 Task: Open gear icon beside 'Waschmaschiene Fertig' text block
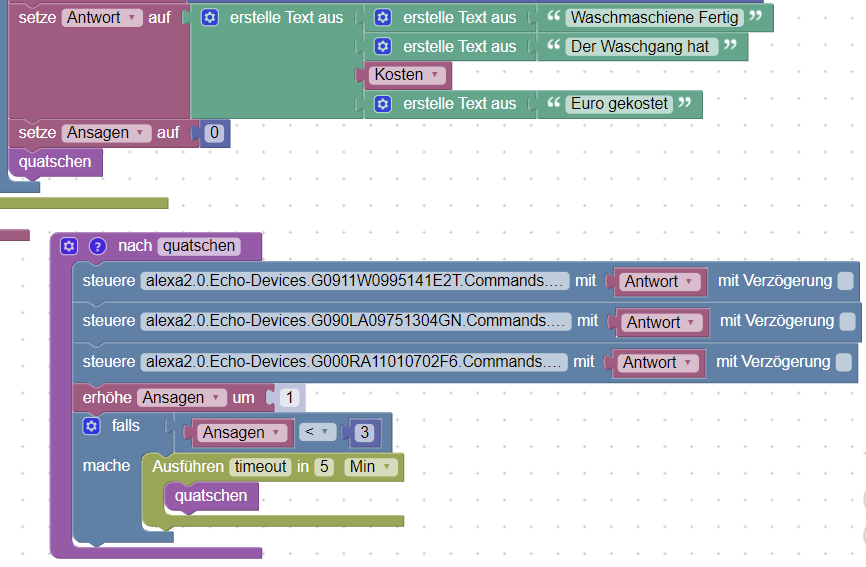(383, 18)
